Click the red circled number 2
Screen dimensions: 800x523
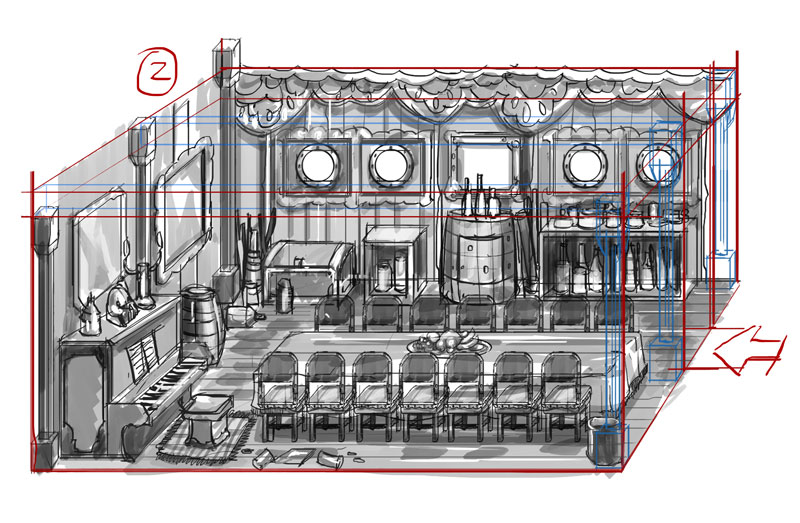(x=157, y=72)
